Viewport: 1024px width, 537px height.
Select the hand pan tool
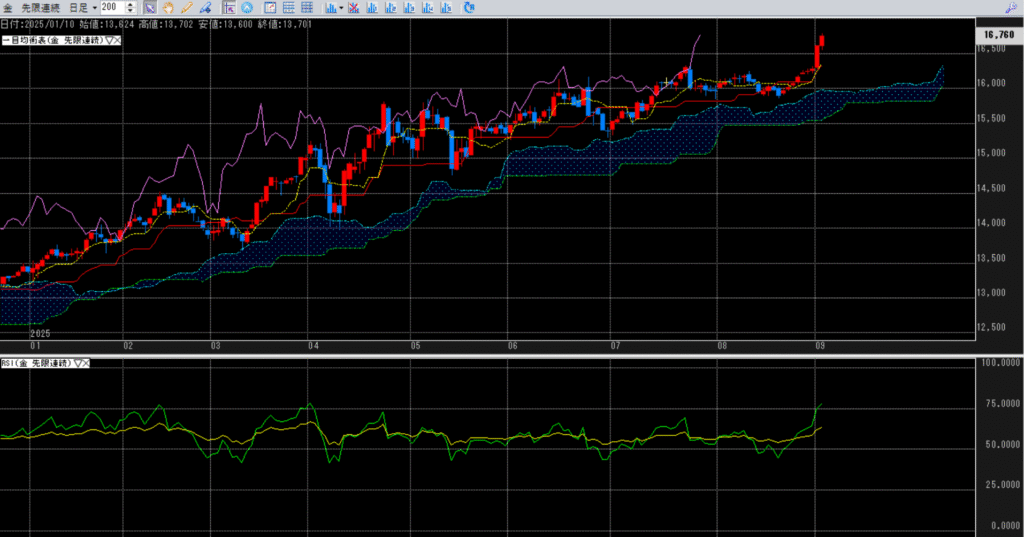[x=168, y=7]
